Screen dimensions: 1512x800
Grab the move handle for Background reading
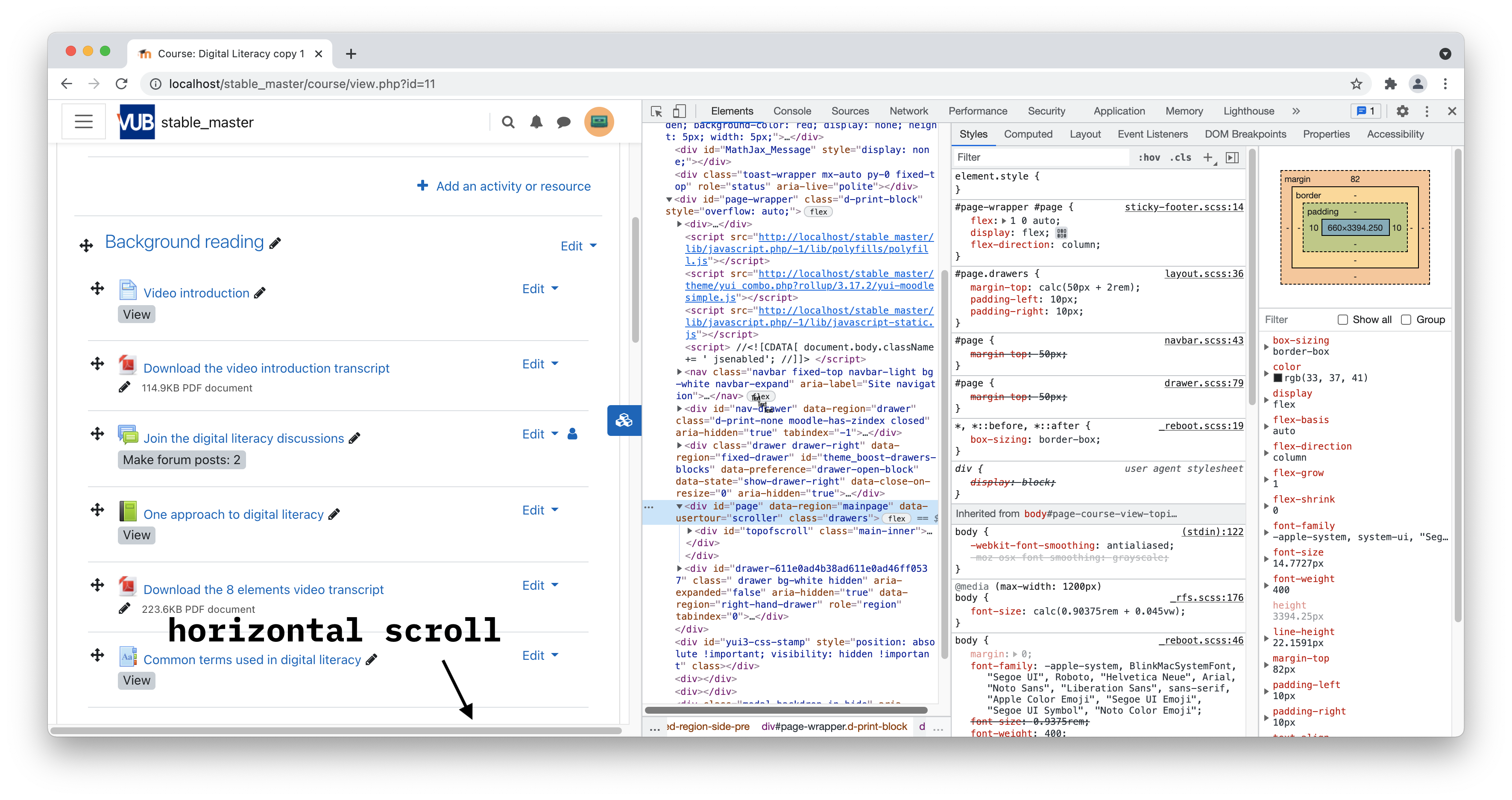(x=86, y=246)
